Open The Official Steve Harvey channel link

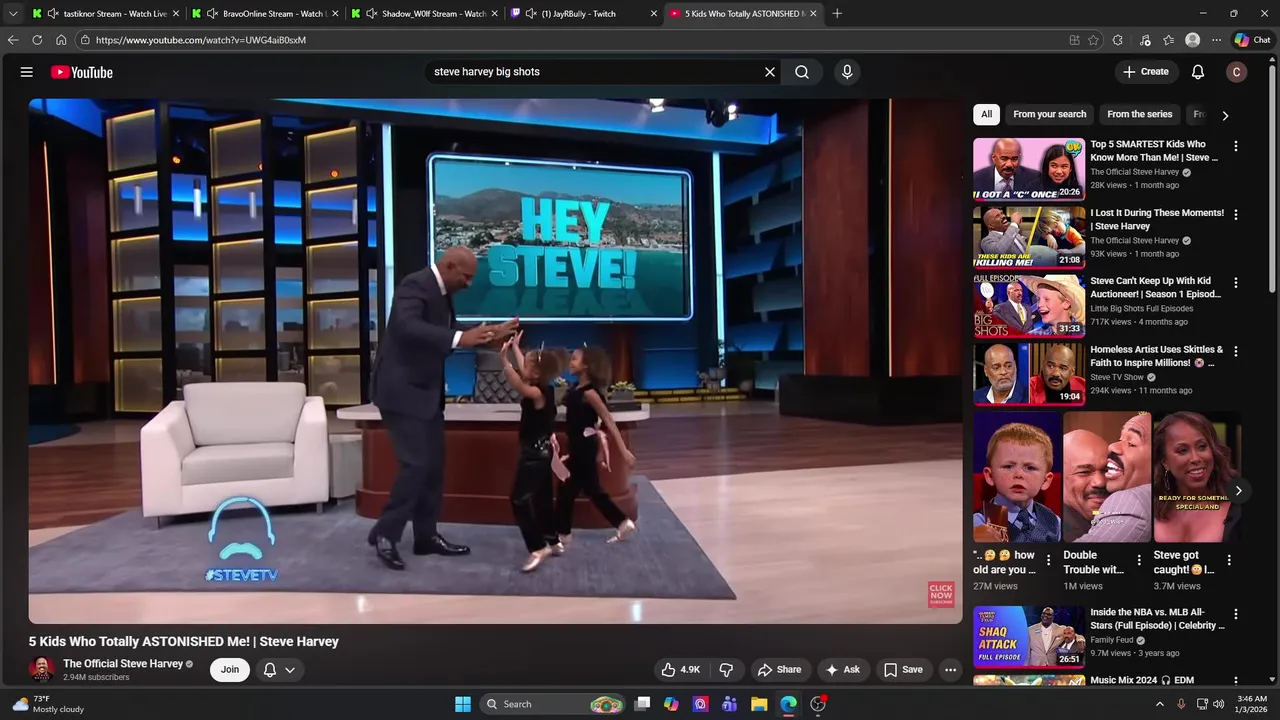click(123, 664)
